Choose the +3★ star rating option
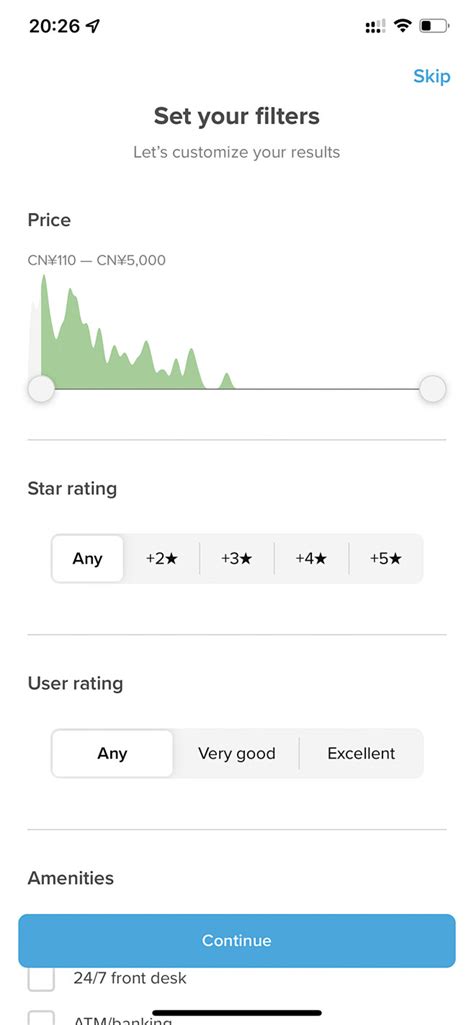The width and height of the screenshot is (474, 1025). [237, 559]
